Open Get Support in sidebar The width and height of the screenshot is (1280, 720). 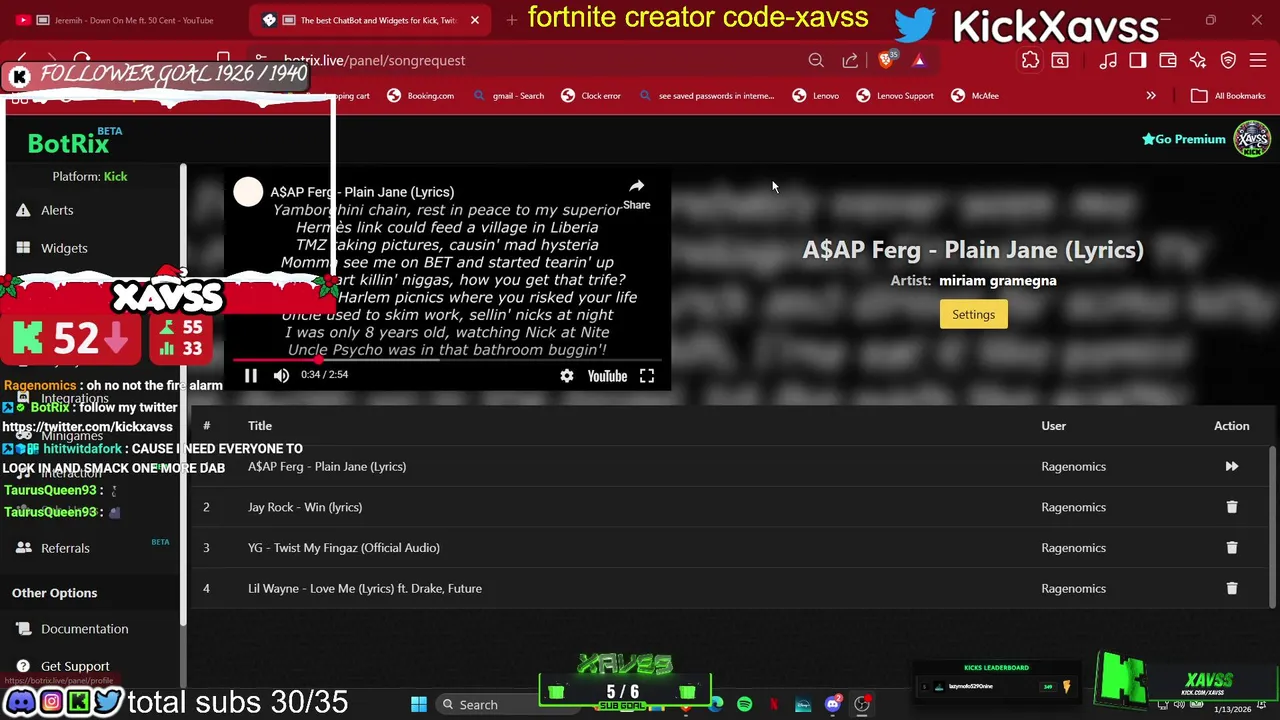75,666
